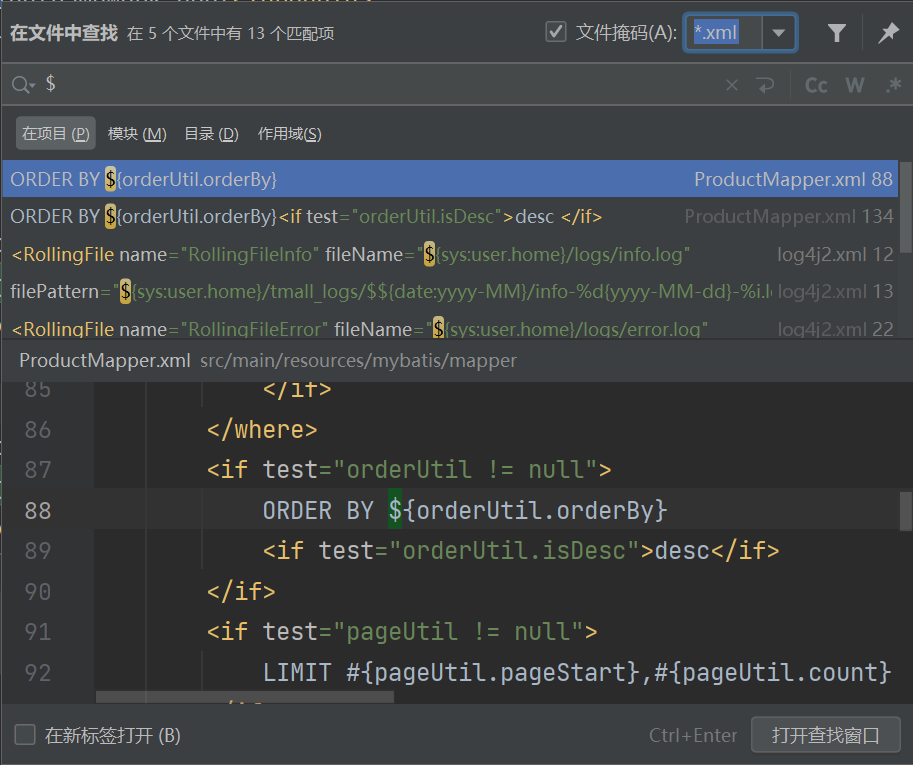Switch to the 目录 scope tab
Image resolution: width=913 pixels, height=765 pixels.
pyautogui.click(x=211, y=134)
